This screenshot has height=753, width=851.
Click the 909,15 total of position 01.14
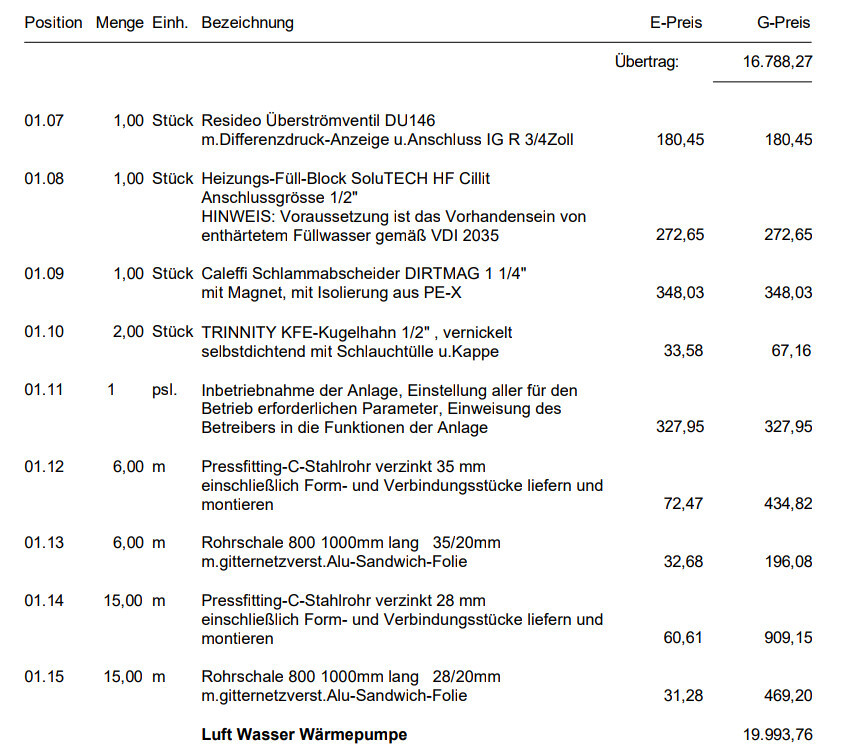[x=788, y=638]
